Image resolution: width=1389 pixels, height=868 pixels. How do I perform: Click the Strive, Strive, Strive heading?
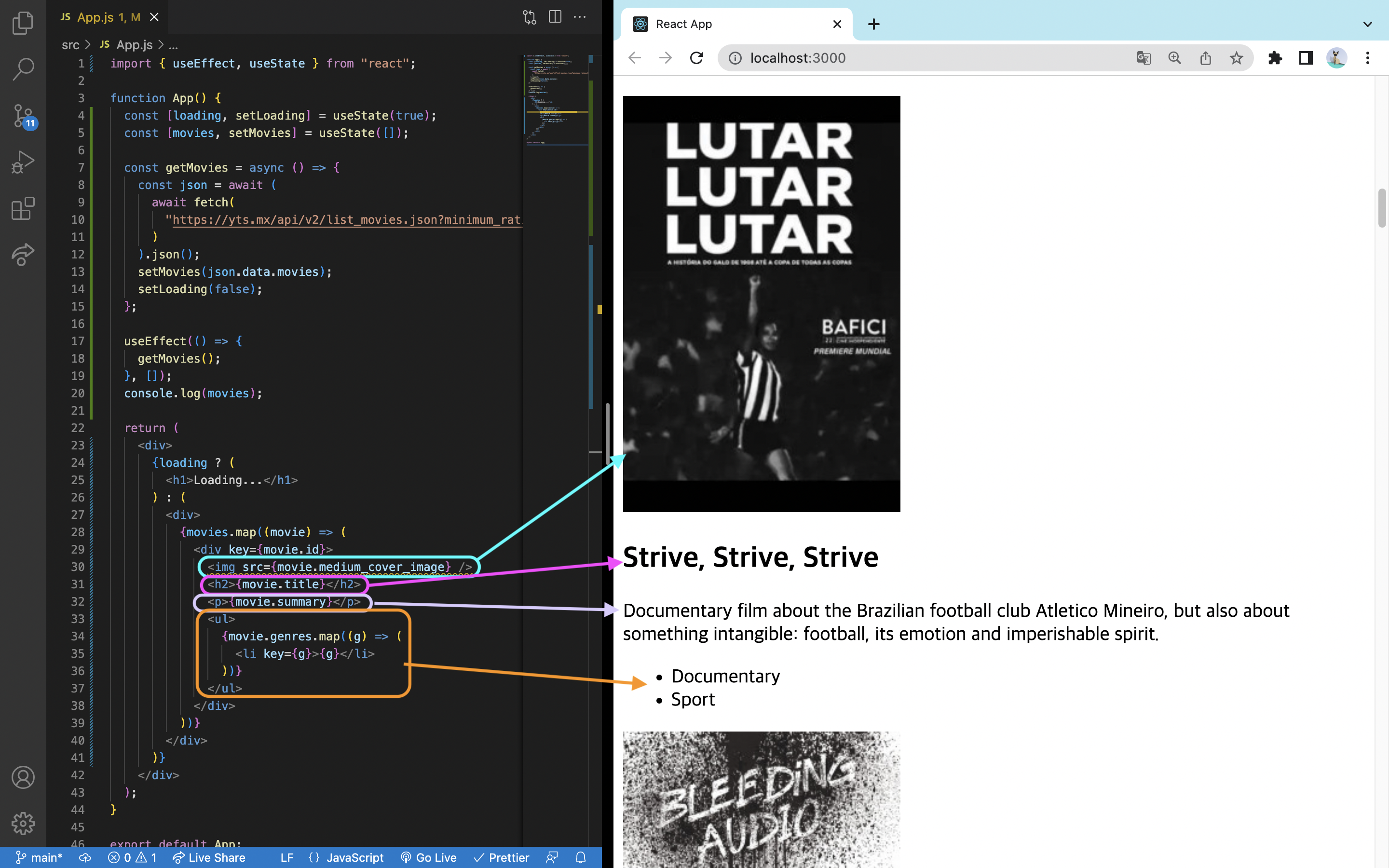point(750,557)
